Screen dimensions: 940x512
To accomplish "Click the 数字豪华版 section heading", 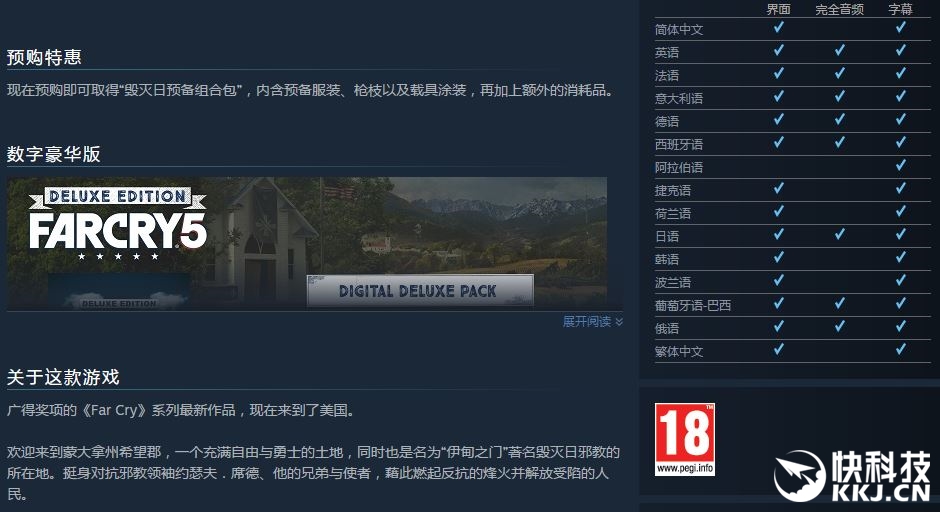I will pyautogui.click(x=53, y=154).
